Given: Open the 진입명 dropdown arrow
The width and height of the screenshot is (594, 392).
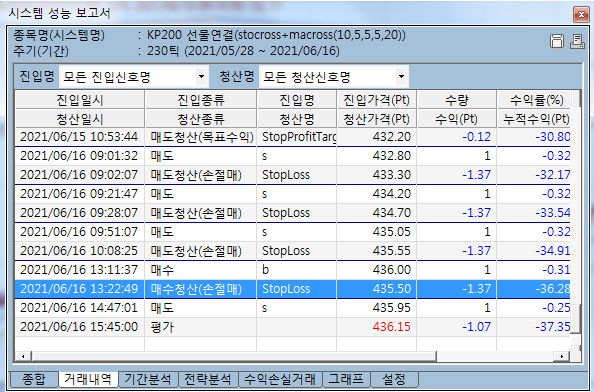Looking at the screenshot, I should (x=201, y=77).
